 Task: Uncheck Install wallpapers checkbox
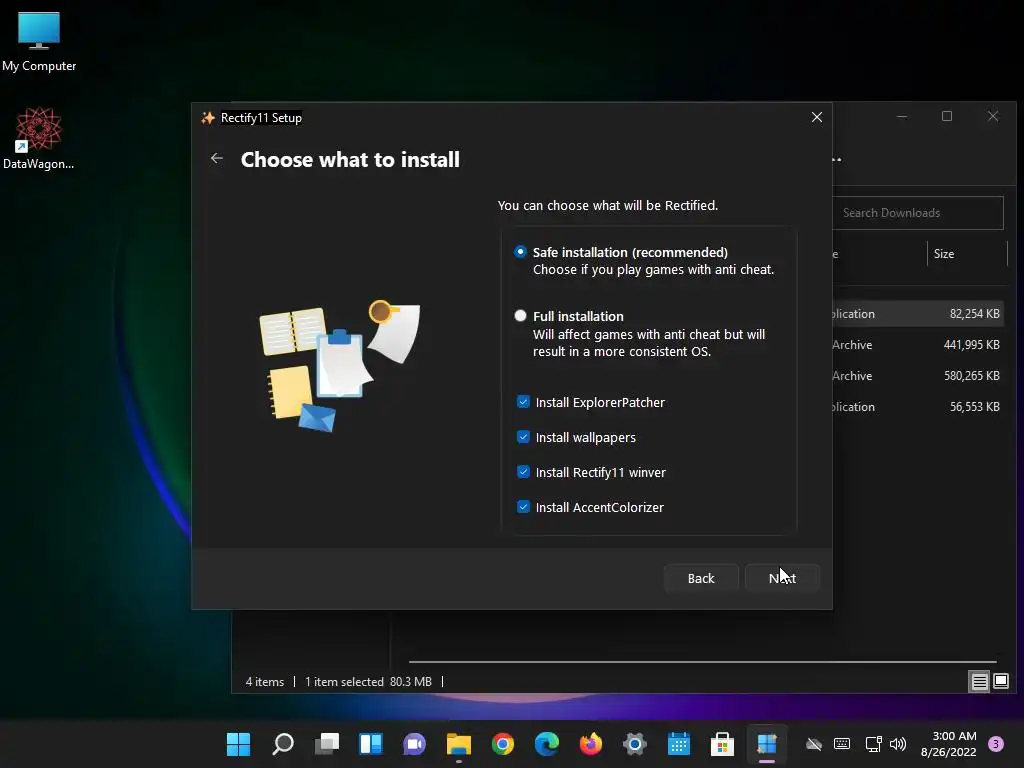pyautogui.click(x=523, y=437)
